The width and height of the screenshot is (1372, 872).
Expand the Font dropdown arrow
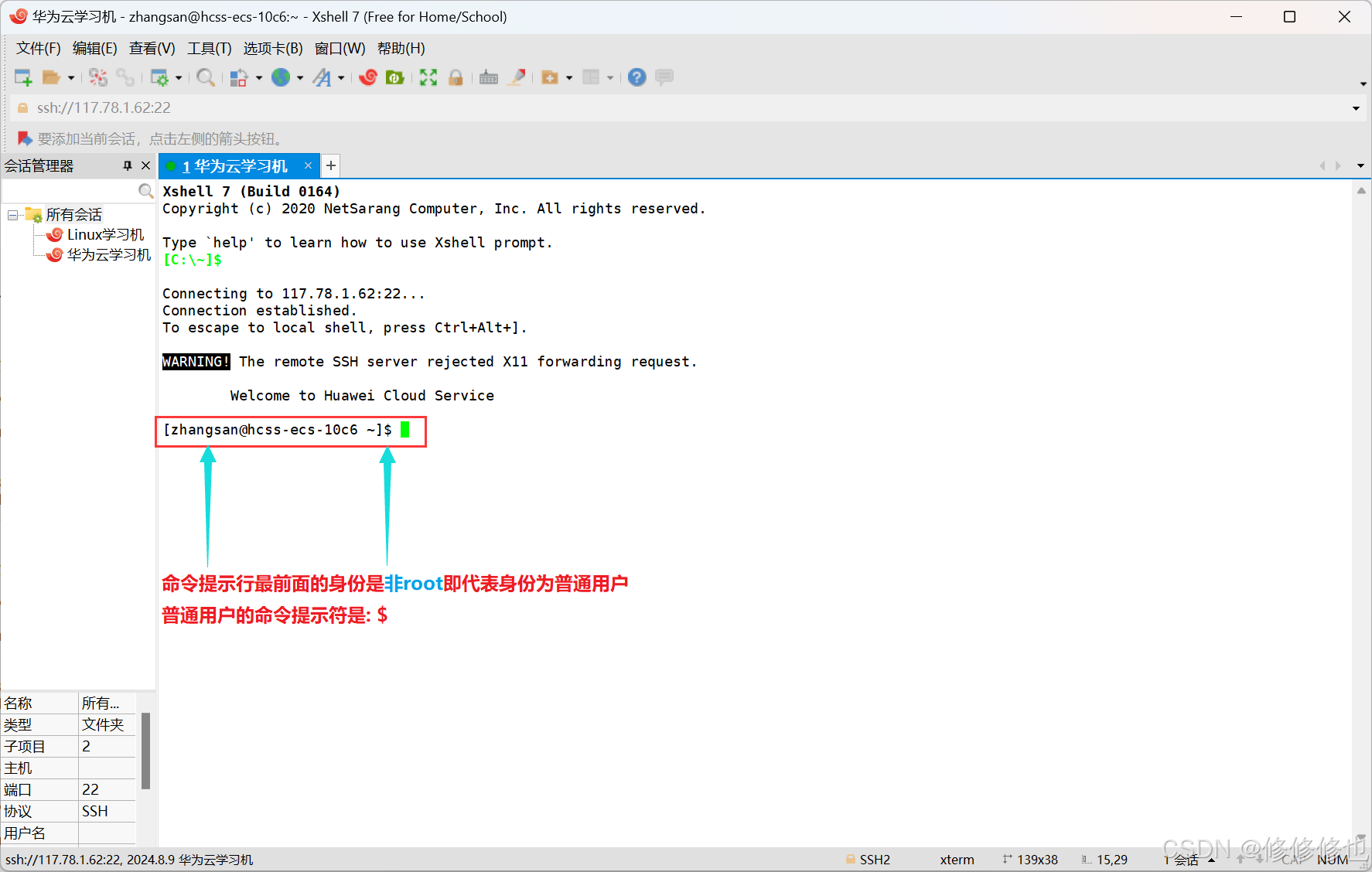[341, 78]
